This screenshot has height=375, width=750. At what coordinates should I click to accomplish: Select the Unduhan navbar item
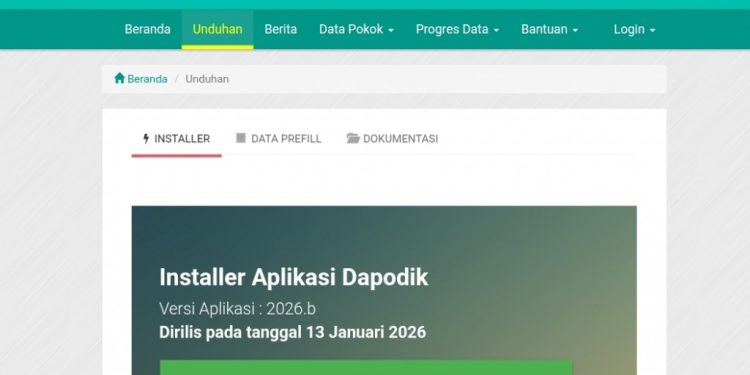pyautogui.click(x=217, y=29)
